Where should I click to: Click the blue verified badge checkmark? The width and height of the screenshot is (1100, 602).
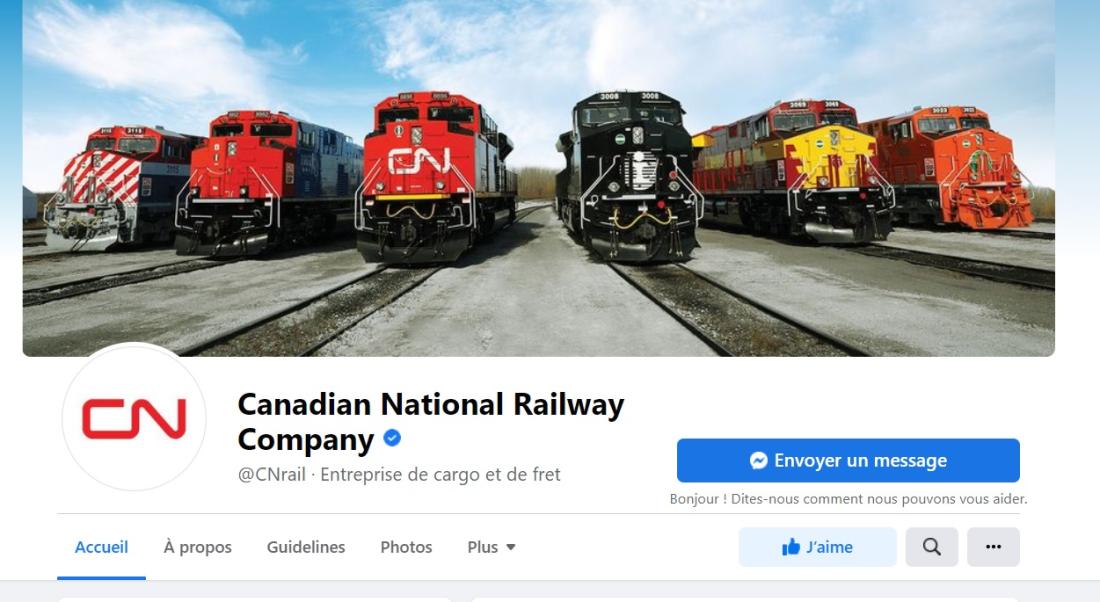coord(392,438)
